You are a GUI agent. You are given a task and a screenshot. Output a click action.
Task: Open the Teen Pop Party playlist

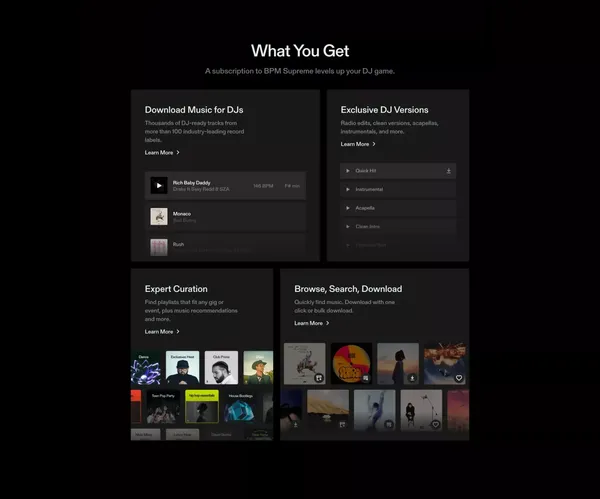163,407
